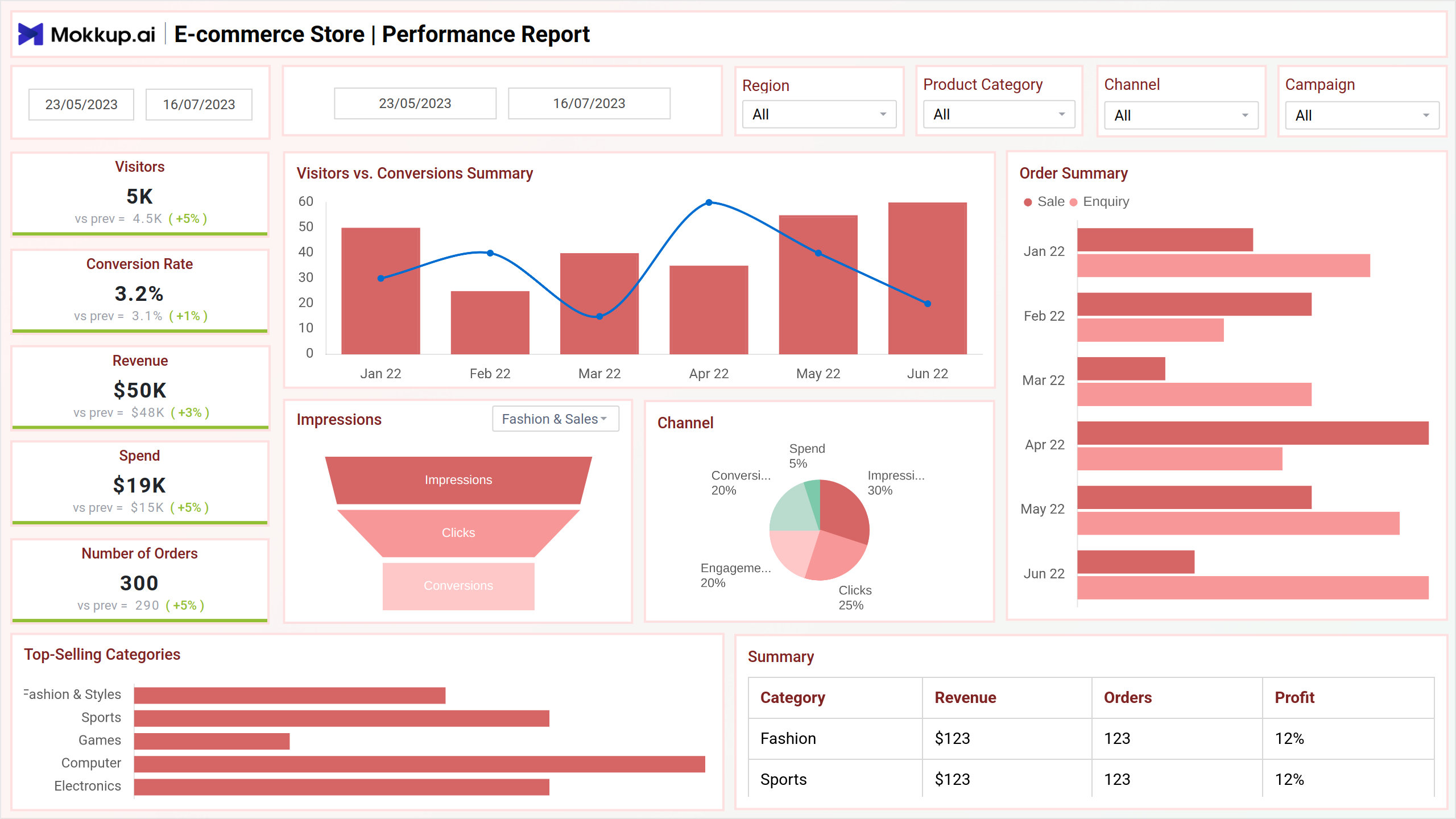This screenshot has height=819, width=1456.
Task: Select the Sports row in Summary table
Action: click(1091, 779)
